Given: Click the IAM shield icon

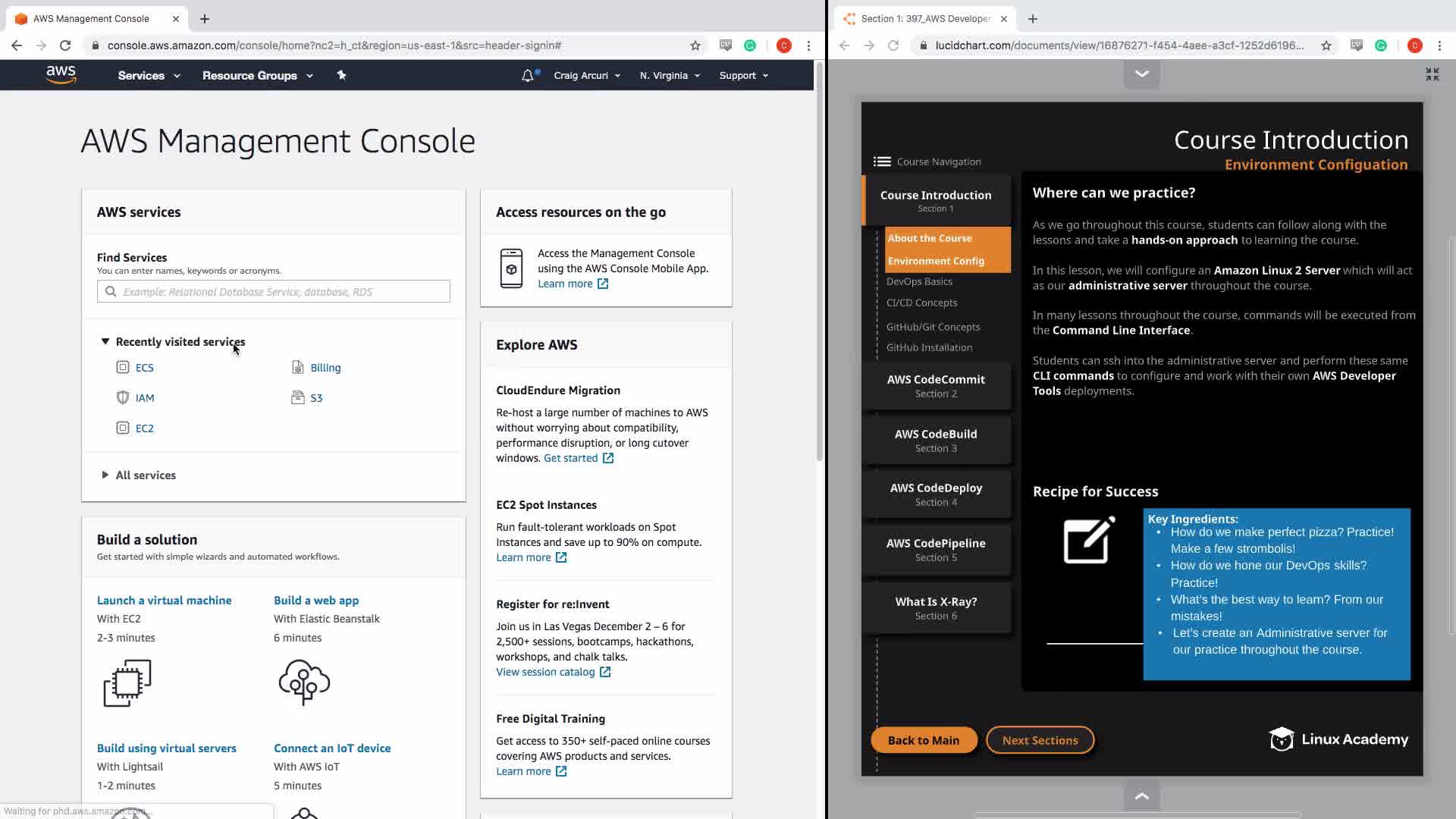Looking at the screenshot, I should click(x=123, y=397).
